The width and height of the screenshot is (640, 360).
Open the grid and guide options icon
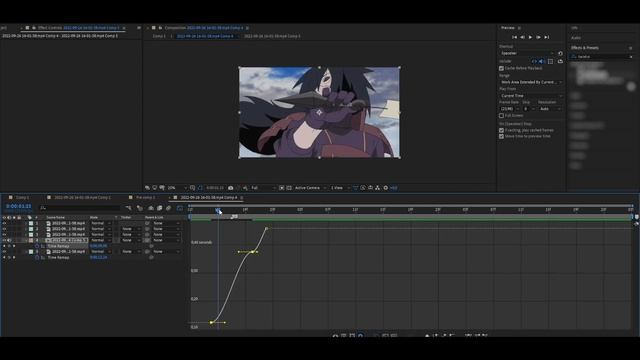tap(193, 188)
